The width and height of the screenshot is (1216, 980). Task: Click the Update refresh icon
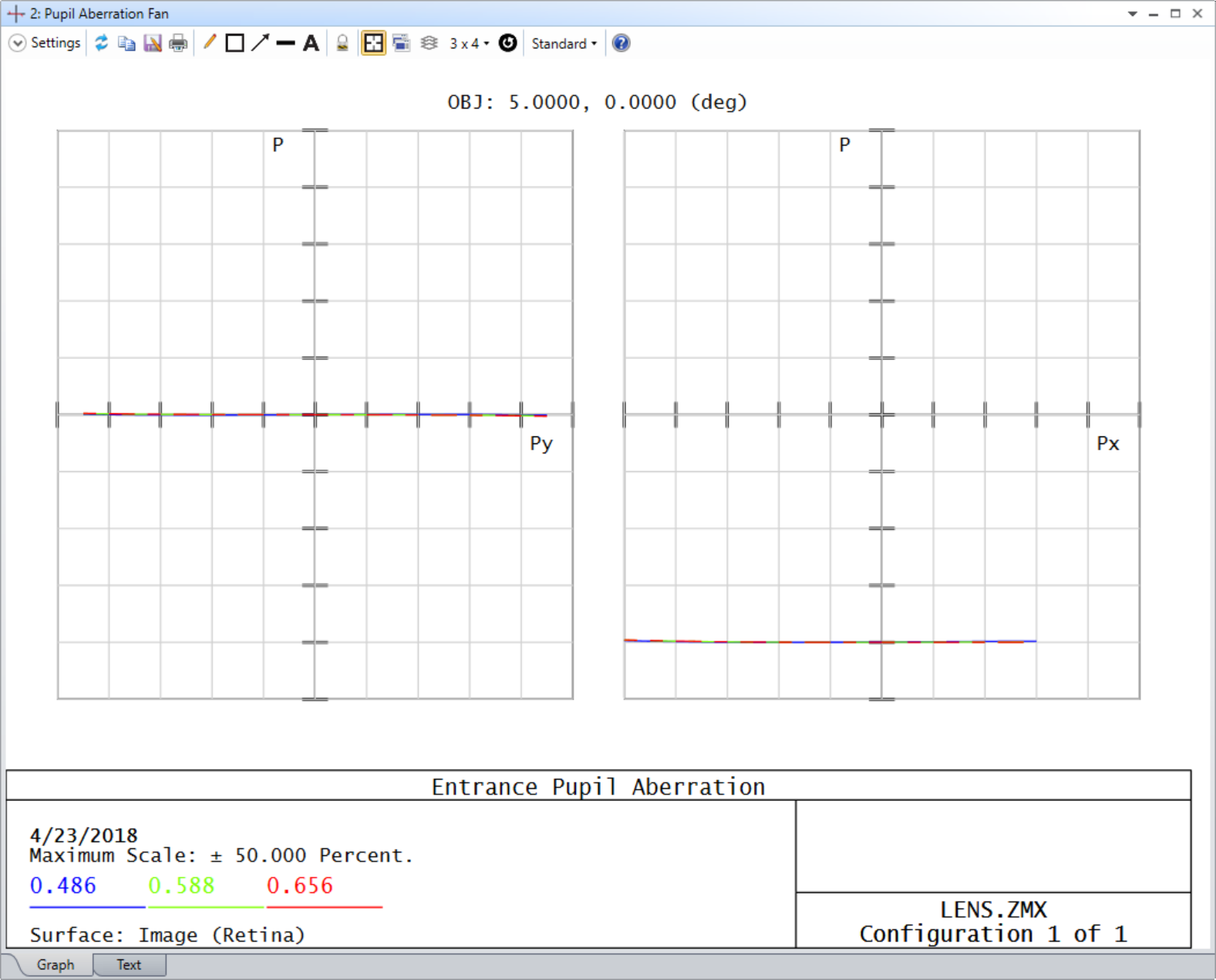[x=101, y=43]
